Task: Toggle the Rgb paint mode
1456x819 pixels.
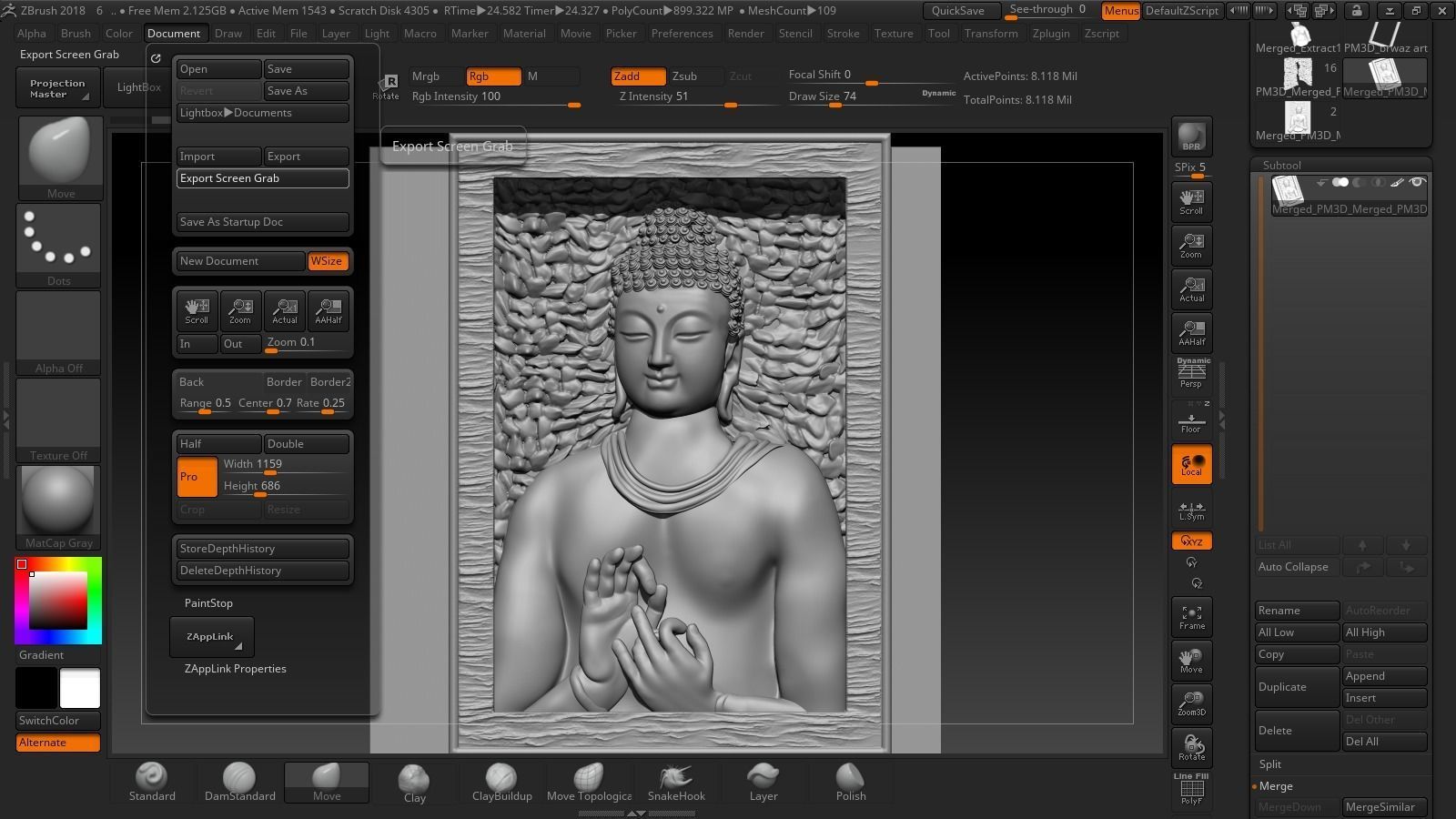Action: pos(493,76)
